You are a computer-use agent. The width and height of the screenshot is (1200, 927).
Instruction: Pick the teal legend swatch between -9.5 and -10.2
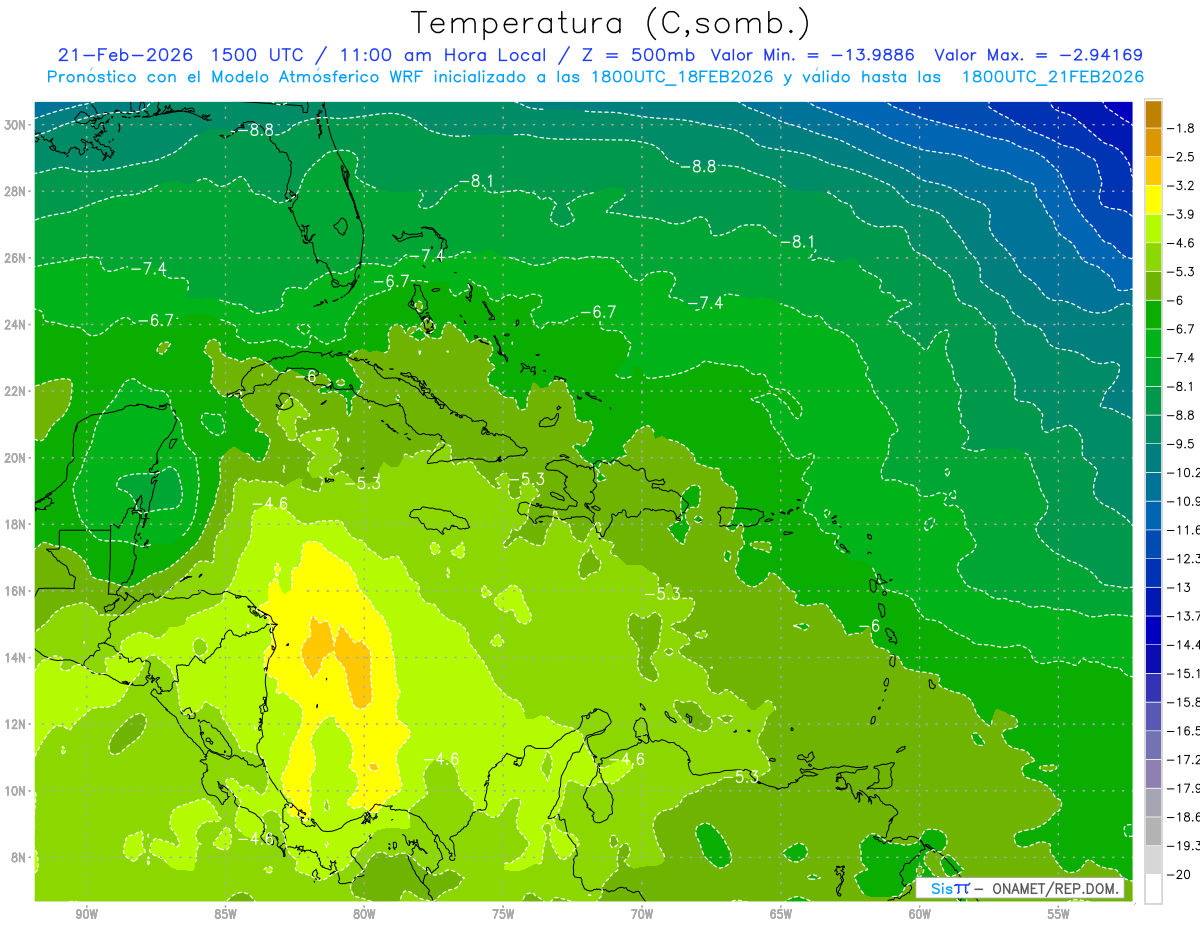click(1154, 457)
